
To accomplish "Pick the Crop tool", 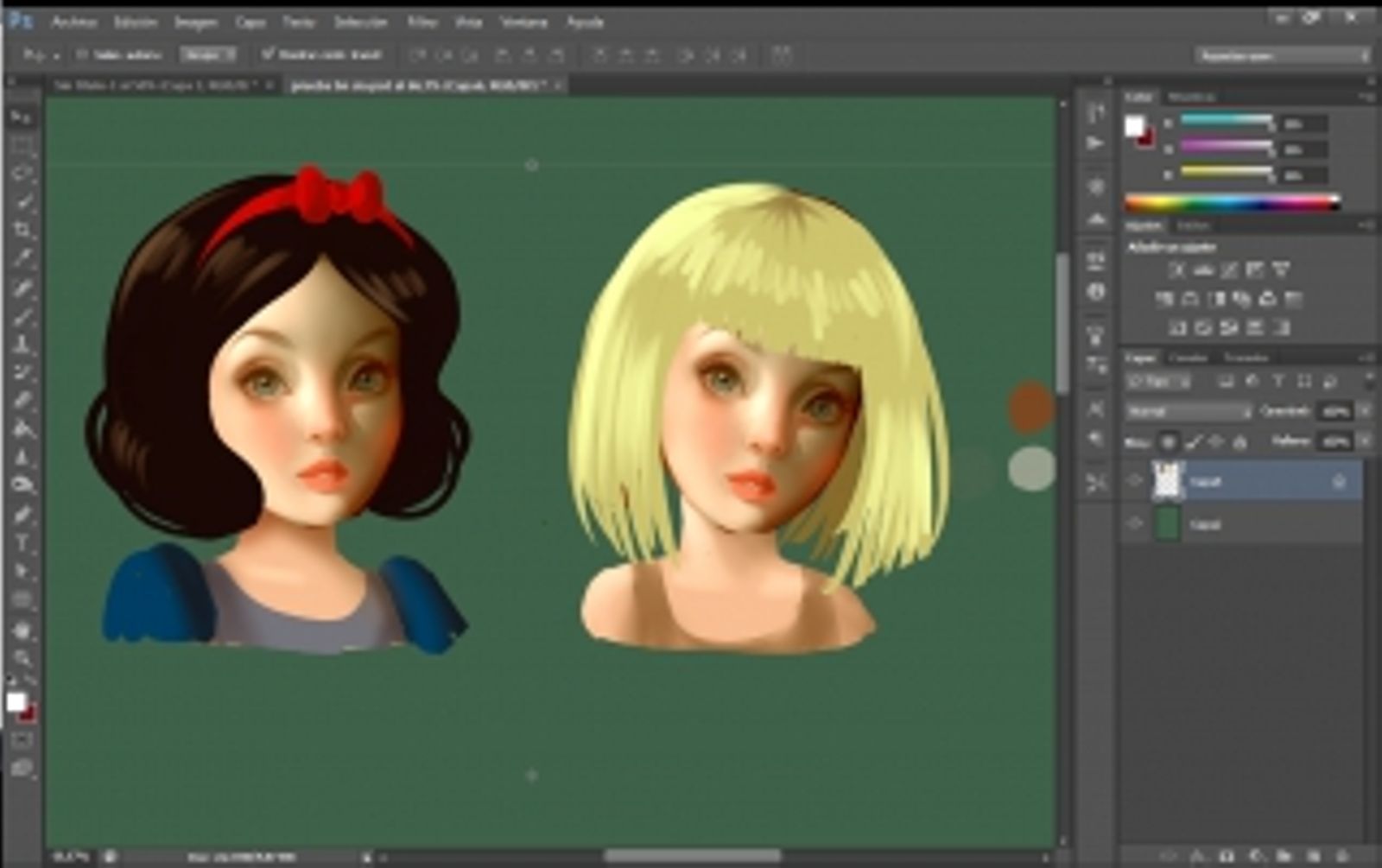I will pos(22,231).
